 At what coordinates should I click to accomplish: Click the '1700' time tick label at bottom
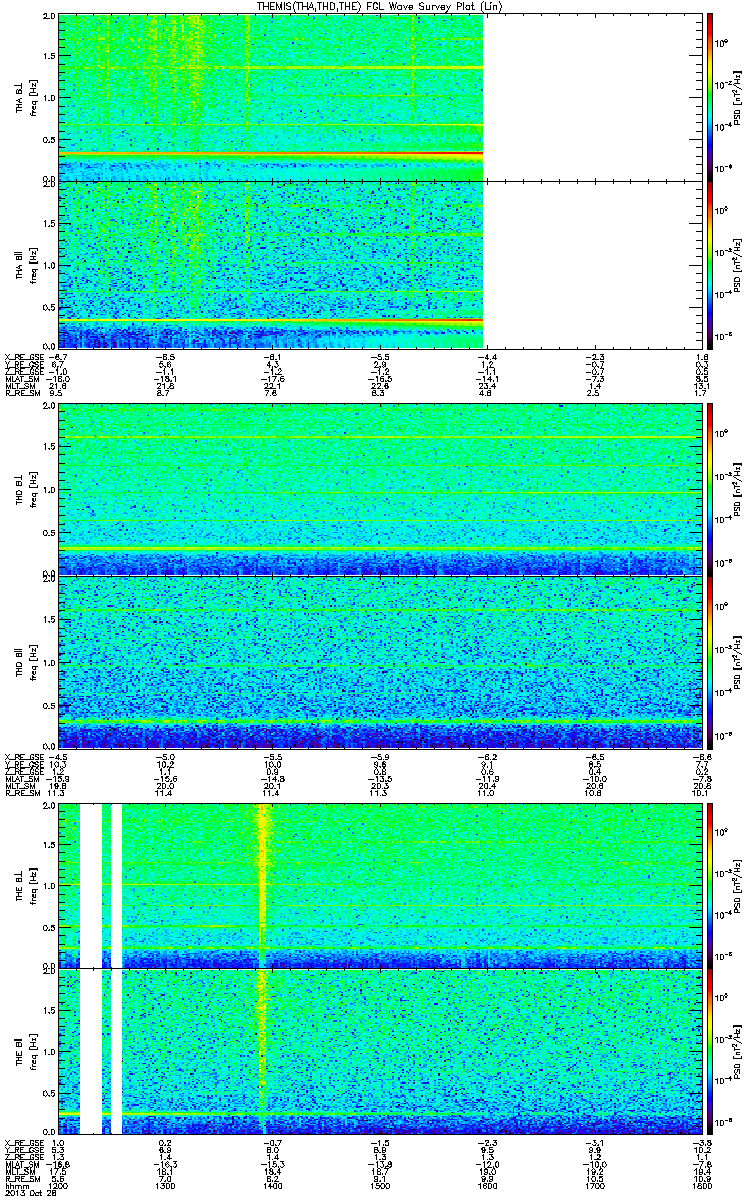593,1184
